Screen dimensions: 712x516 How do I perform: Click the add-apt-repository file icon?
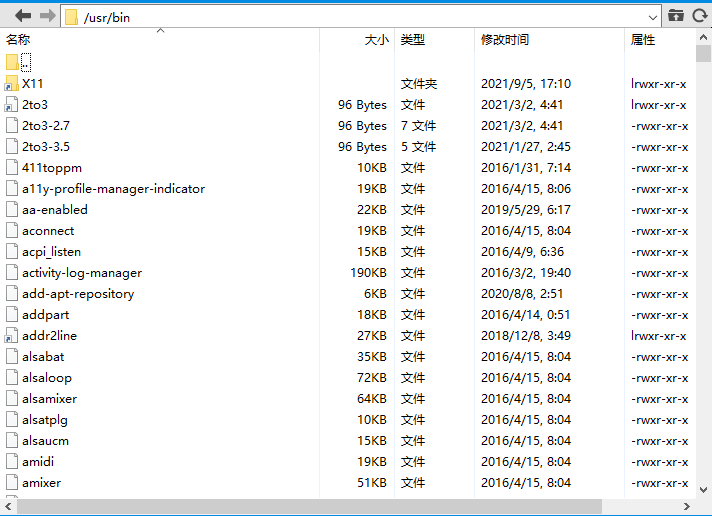pyautogui.click(x=12, y=293)
